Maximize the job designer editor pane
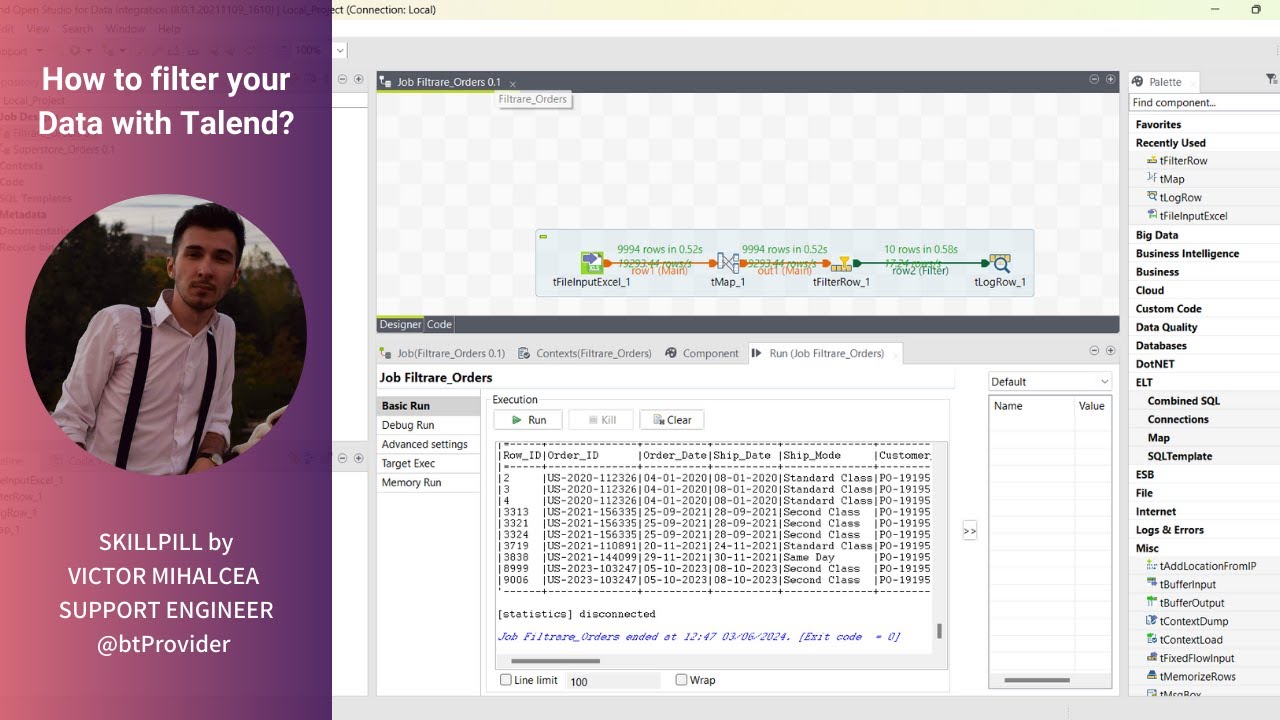 pos(1110,79)
